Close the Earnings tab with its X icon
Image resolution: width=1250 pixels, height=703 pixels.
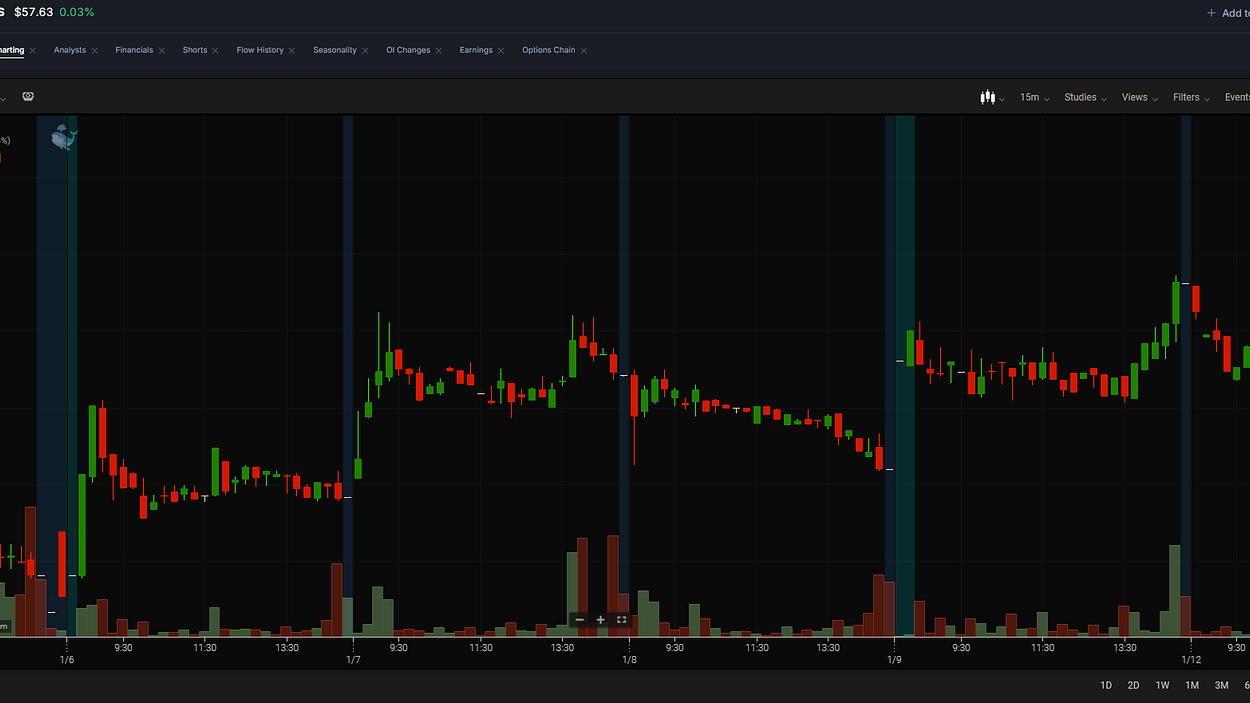point(501,49)
